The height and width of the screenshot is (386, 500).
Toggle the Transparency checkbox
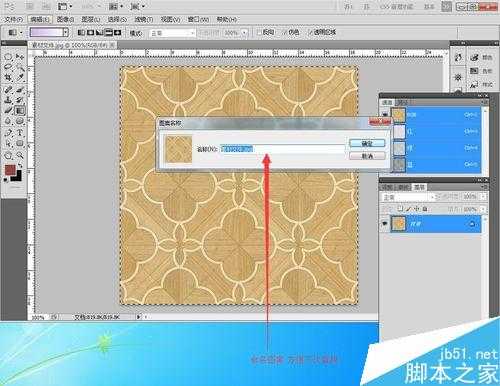pos(310,33)
